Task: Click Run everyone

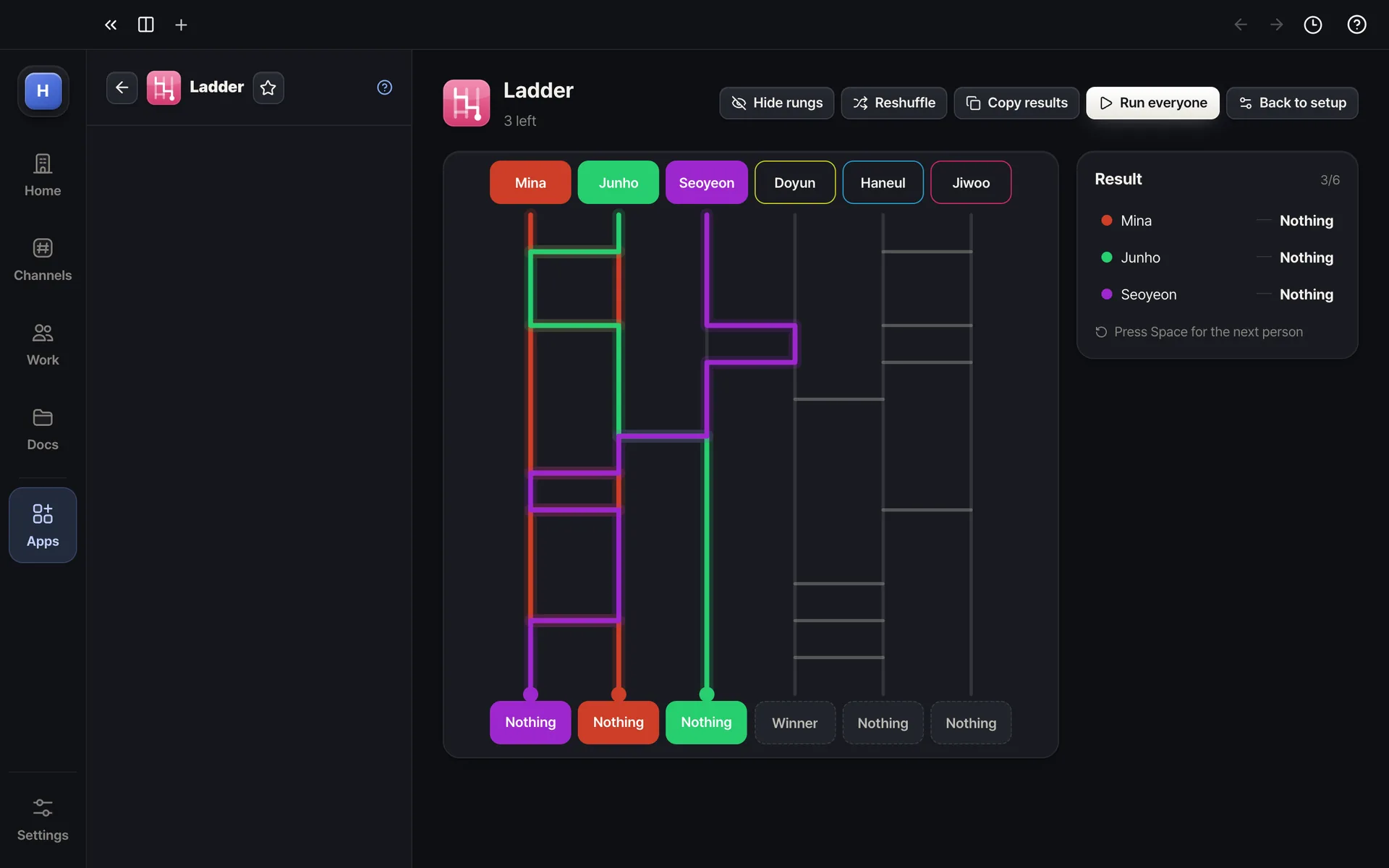Action: pos(1152,103)
